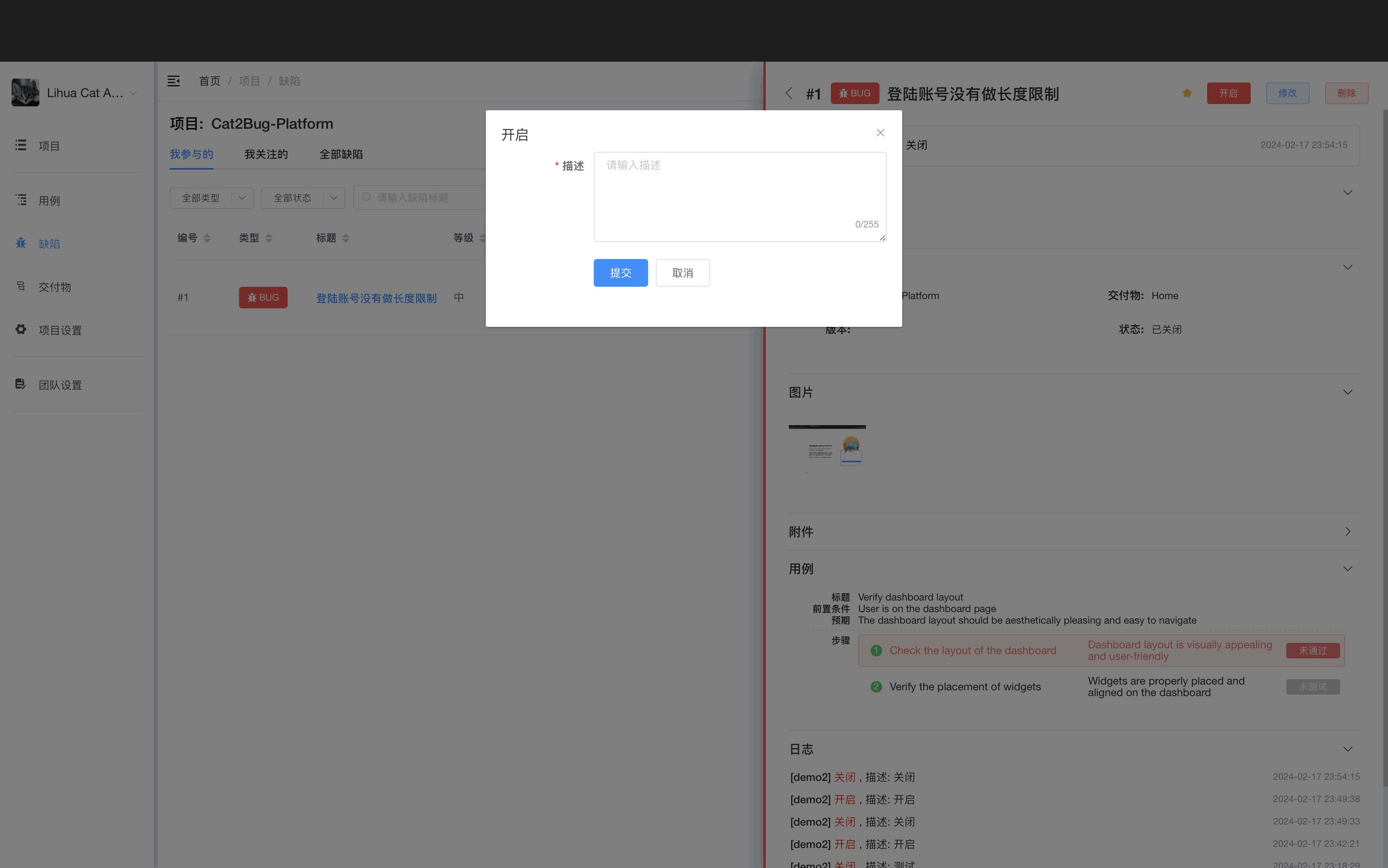Cancel the dialog with 取消 button

(682, 273)
